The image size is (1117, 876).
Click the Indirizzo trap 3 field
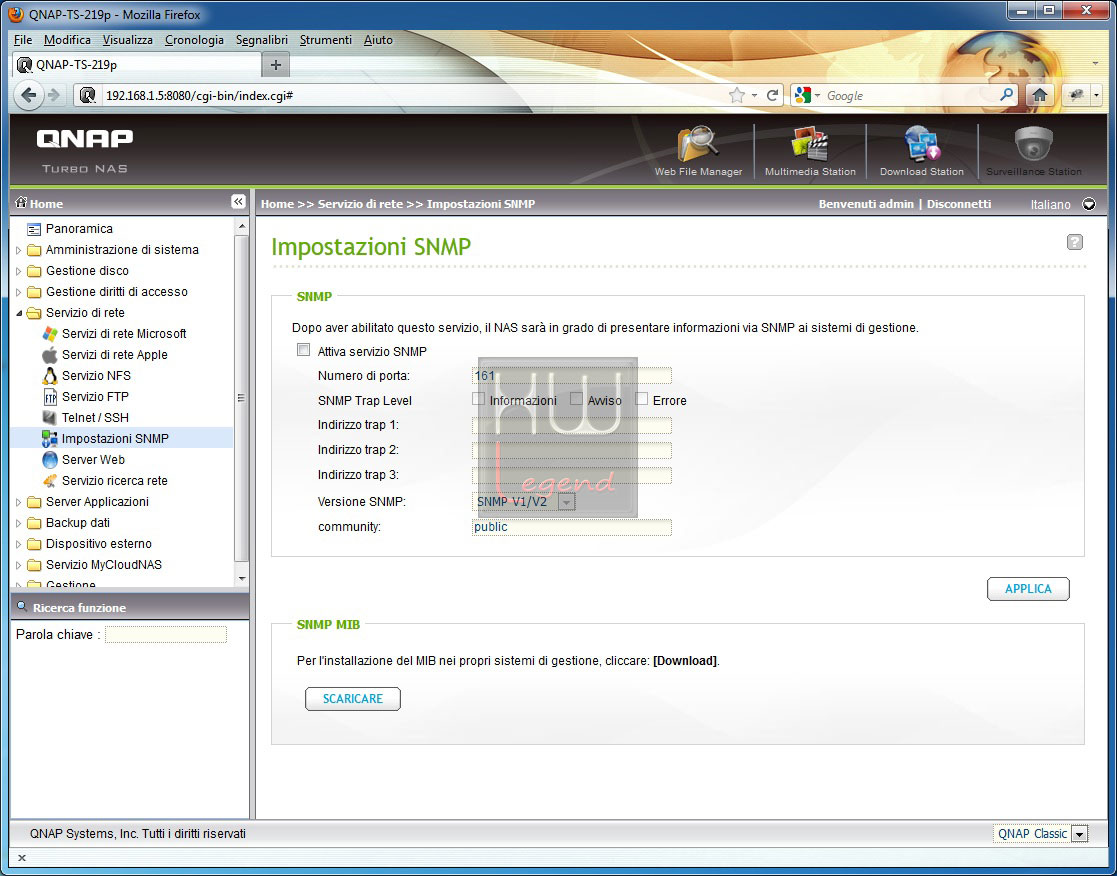(x=571, y=475)
